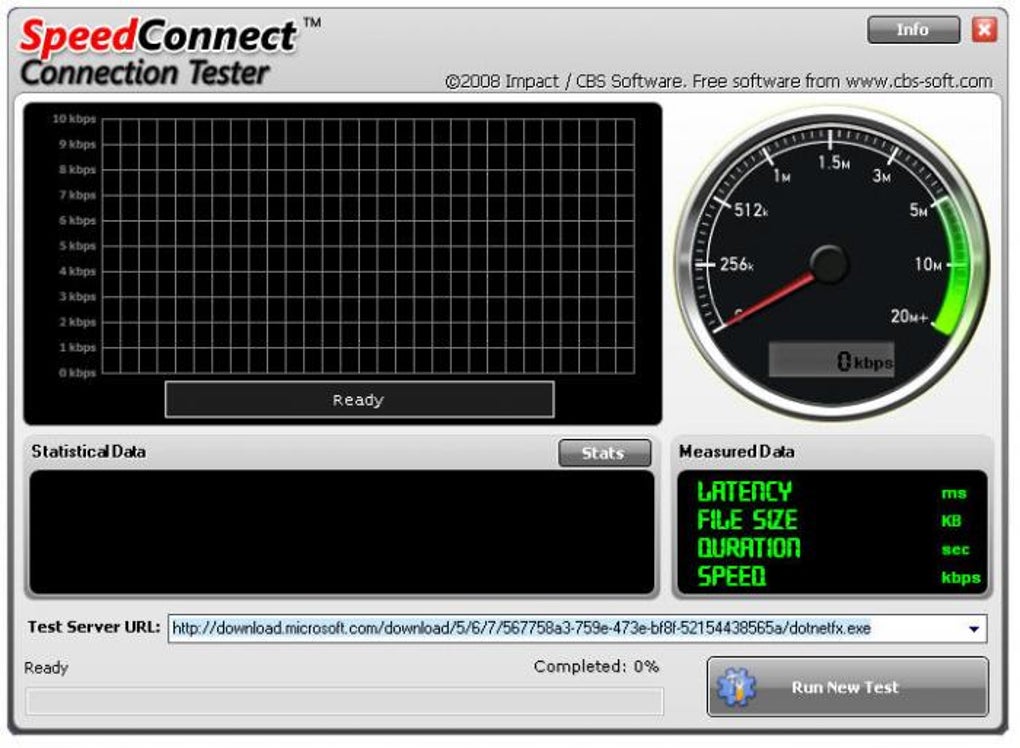Screen dimensions: 1020x748
Task: Click the Info button
Action: [x=913, y=30]
